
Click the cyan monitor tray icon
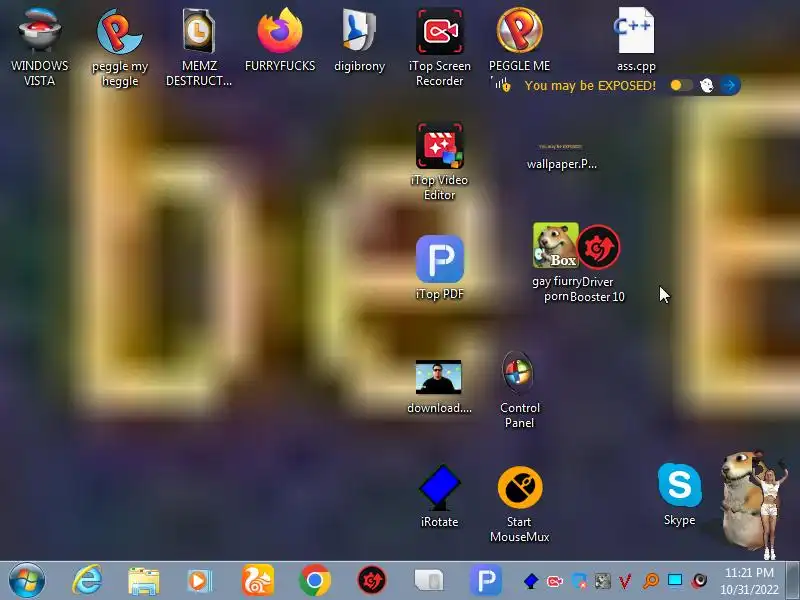pos(675,581)
